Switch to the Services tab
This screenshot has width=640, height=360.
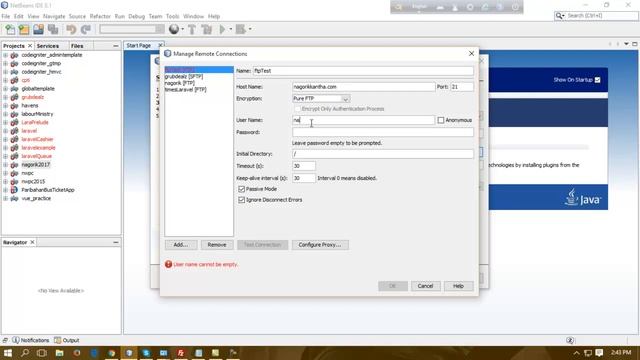[x=48, y=46]
